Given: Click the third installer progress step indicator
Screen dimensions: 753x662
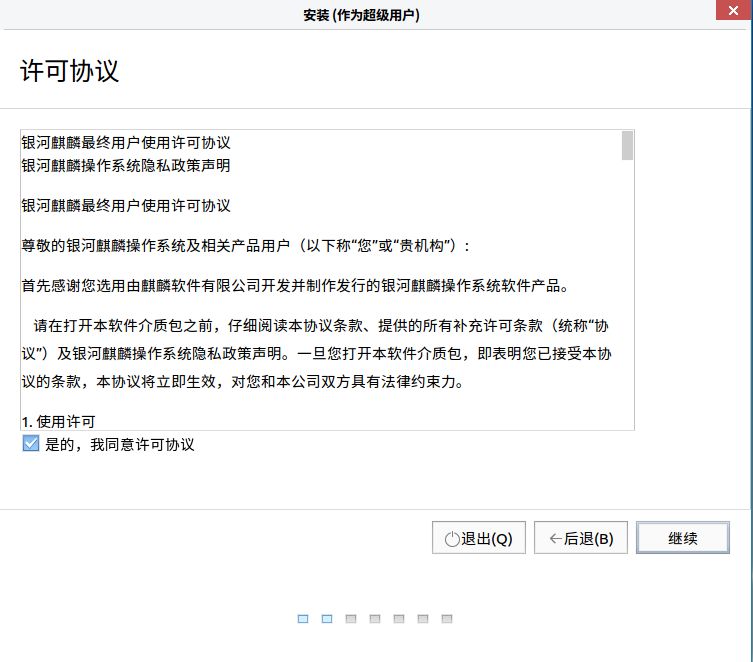Looking at the screenshot, I should pos(351,619).
